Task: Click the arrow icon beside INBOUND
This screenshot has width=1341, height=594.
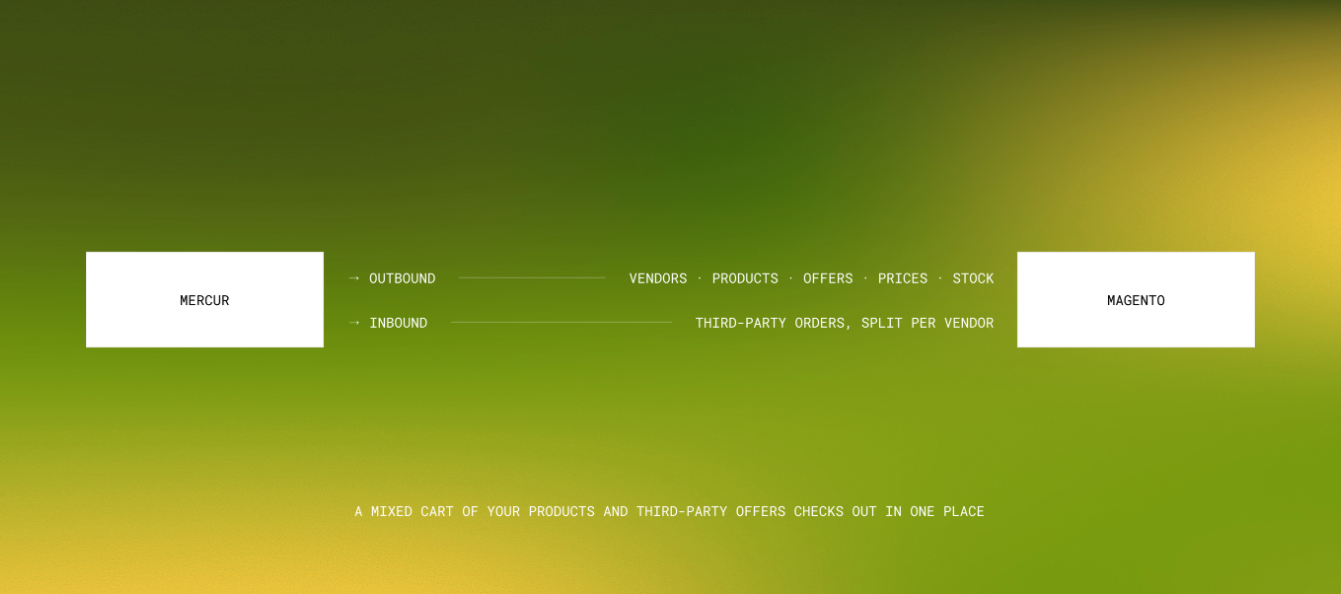Action: (354, 323)
